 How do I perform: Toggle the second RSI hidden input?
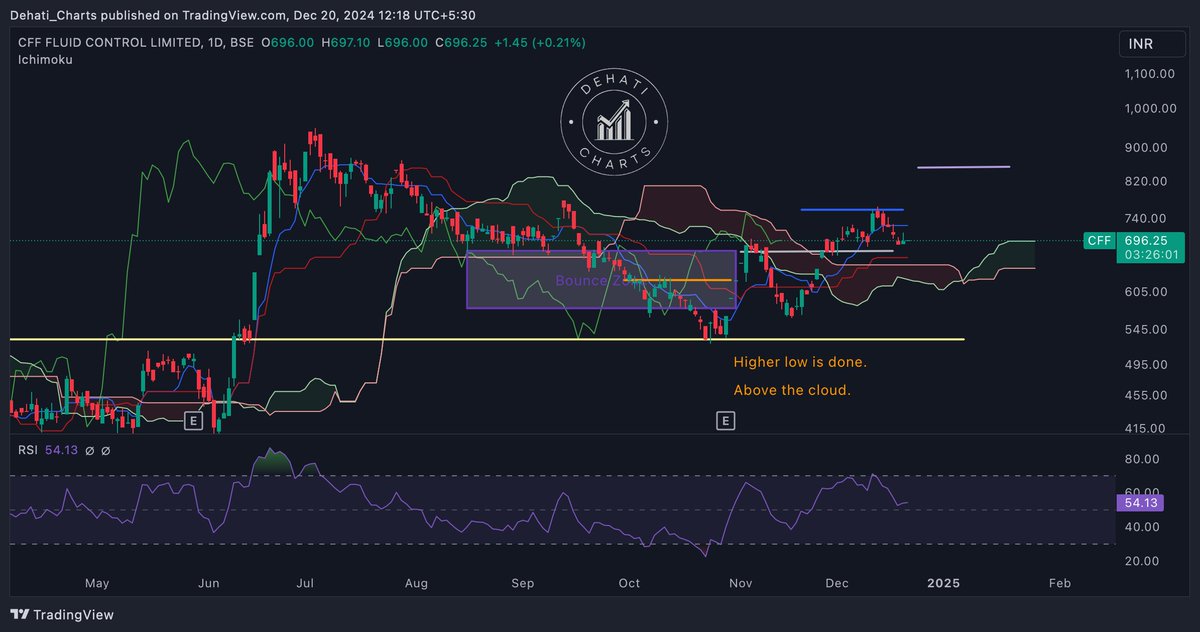click(104, 450)
